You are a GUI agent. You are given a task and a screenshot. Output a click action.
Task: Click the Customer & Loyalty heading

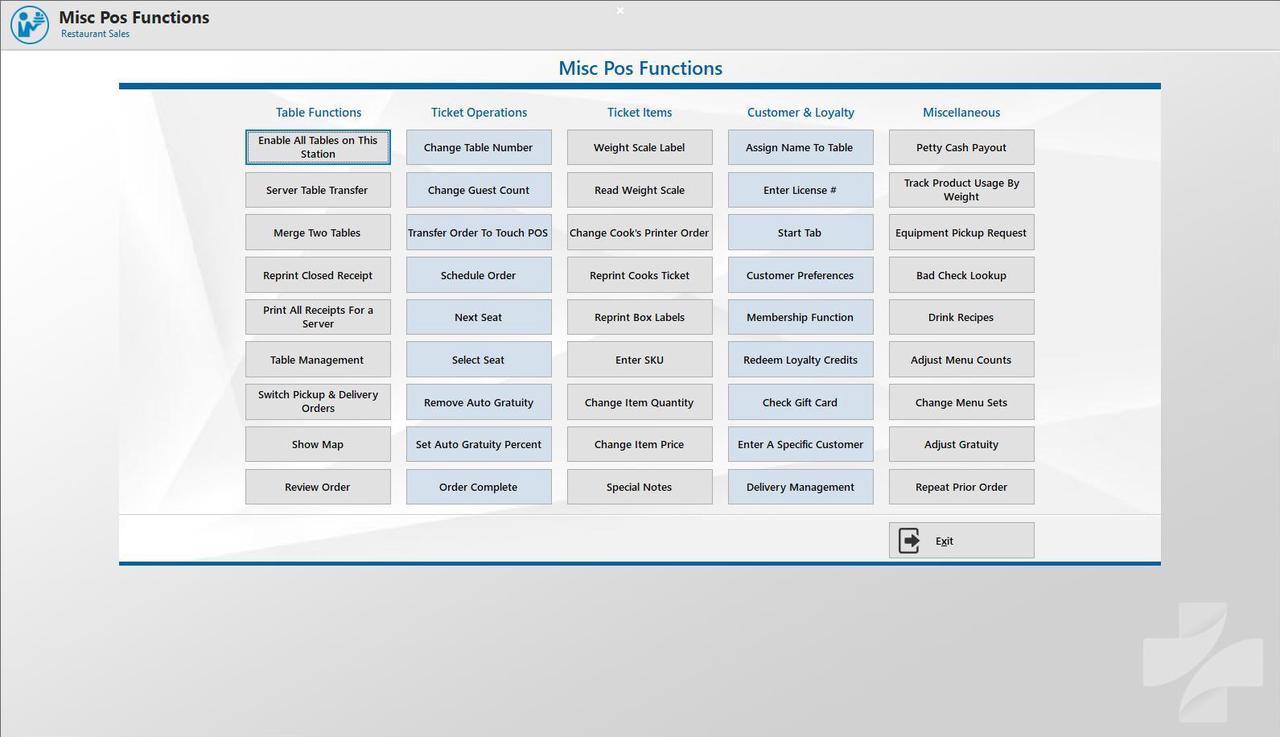(801, 112)
